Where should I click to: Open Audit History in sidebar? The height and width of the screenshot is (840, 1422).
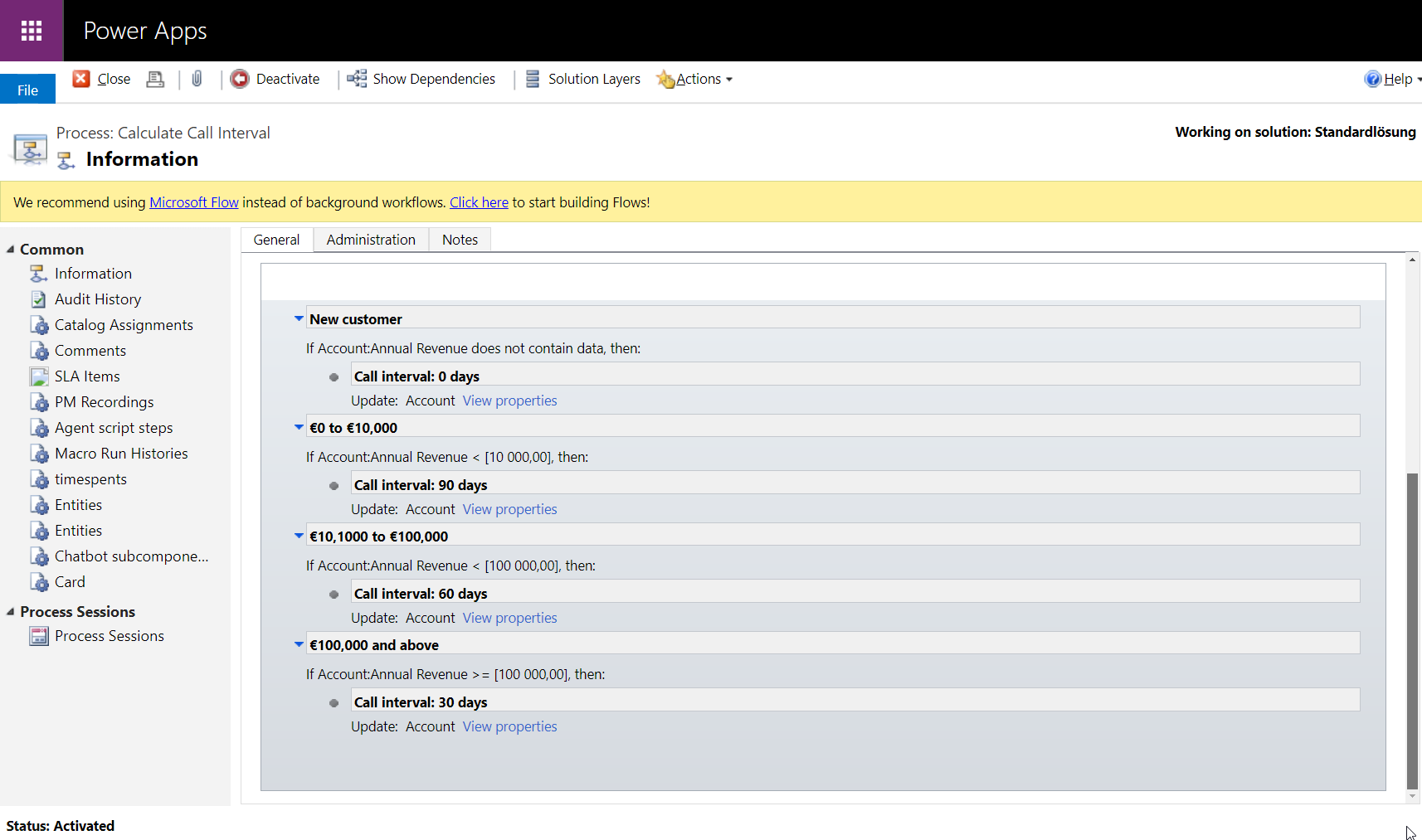97,299
